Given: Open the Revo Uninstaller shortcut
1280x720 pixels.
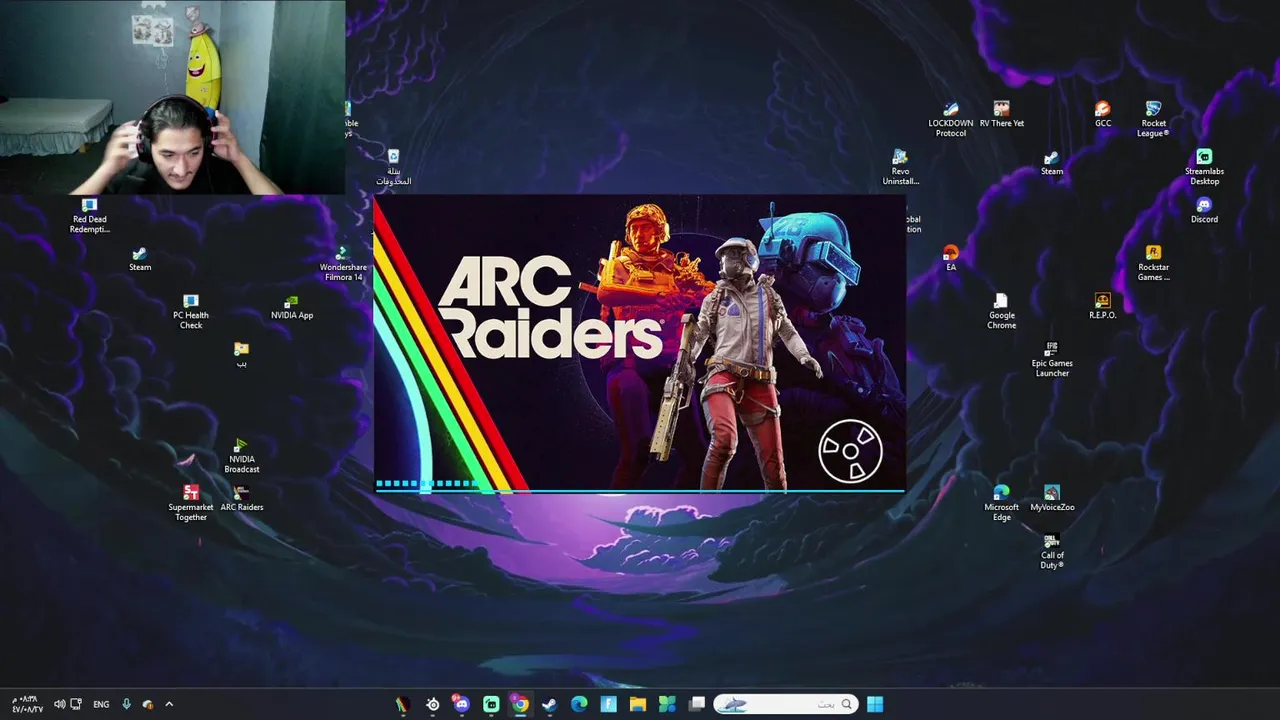Looking at the screenshot, I should click(900, 167).
